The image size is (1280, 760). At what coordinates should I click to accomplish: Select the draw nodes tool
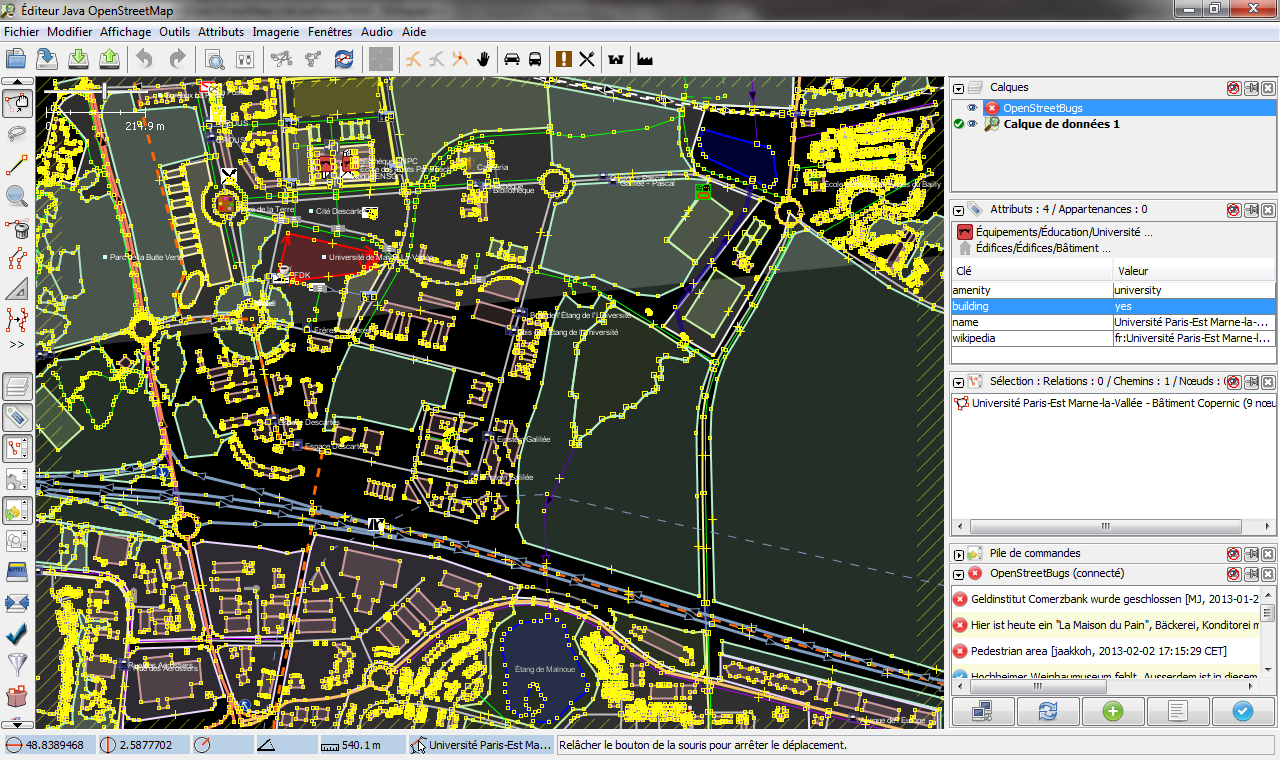click(17, 165)
